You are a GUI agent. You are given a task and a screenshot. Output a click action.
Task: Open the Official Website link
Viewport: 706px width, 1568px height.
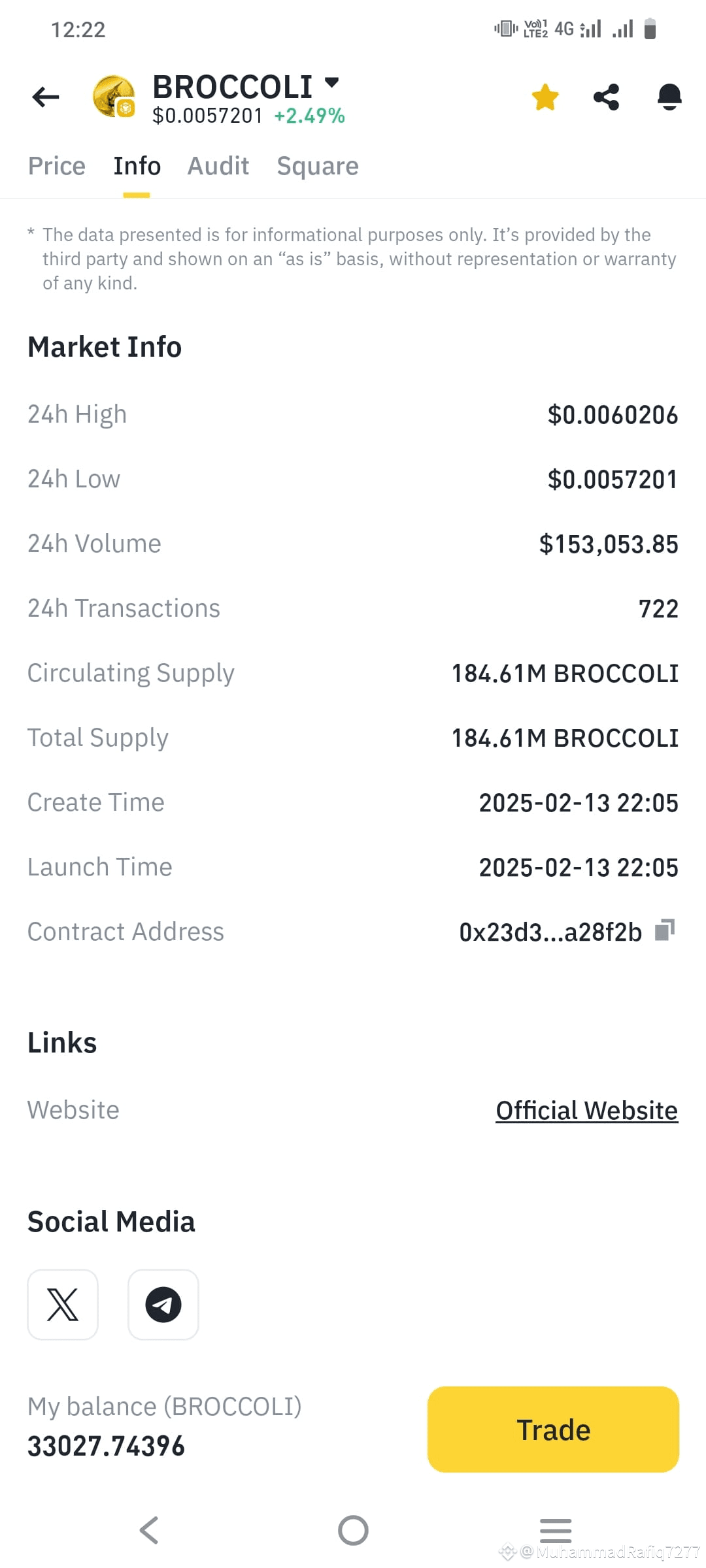(x=585, y=1109)
